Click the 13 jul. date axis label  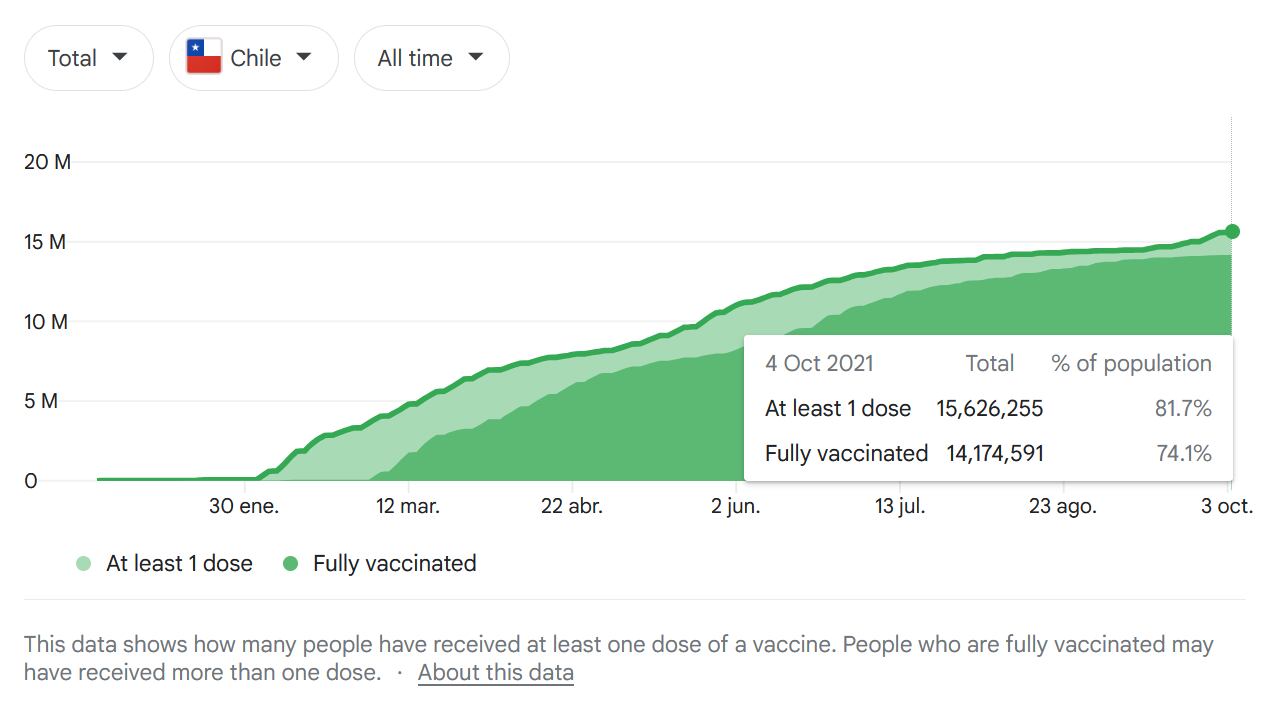tap(900, 507)
